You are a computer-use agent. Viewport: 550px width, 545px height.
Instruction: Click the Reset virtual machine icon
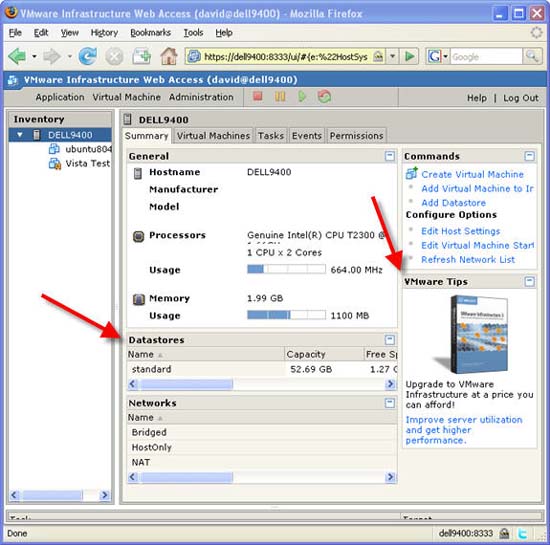coord(324,96)
